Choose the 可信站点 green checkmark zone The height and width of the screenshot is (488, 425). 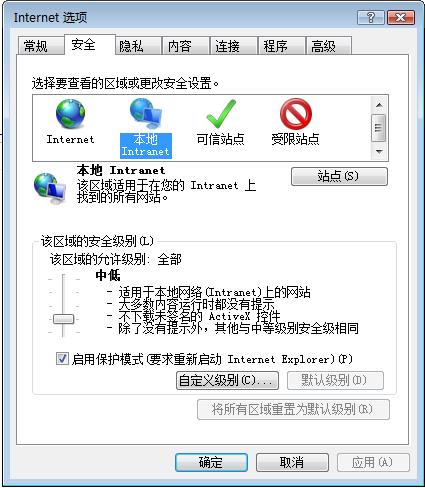[x=221, y=114]
